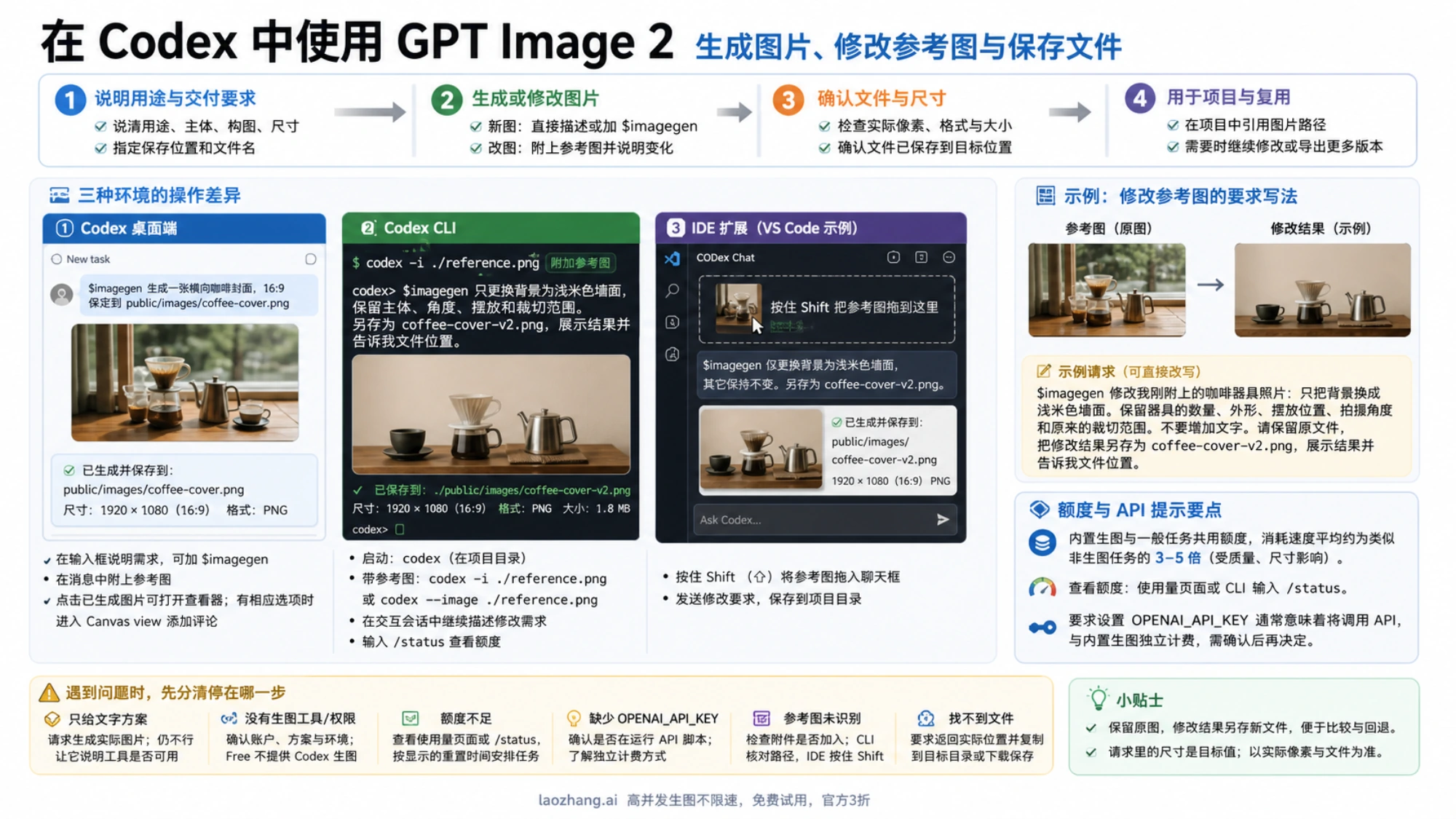The height and width of the screenshot is (819, 1456).
Task: Toggle the checkmark for 在项目中引用图片路径
Action: (1172, 125)
